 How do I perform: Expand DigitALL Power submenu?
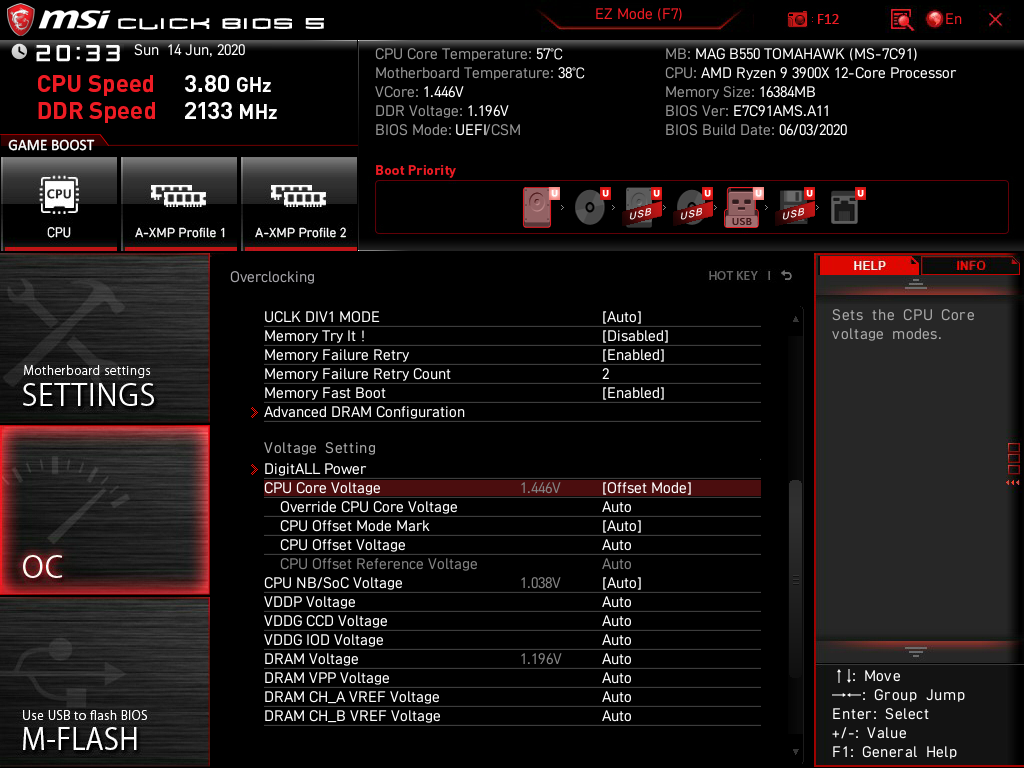point(315,469)
